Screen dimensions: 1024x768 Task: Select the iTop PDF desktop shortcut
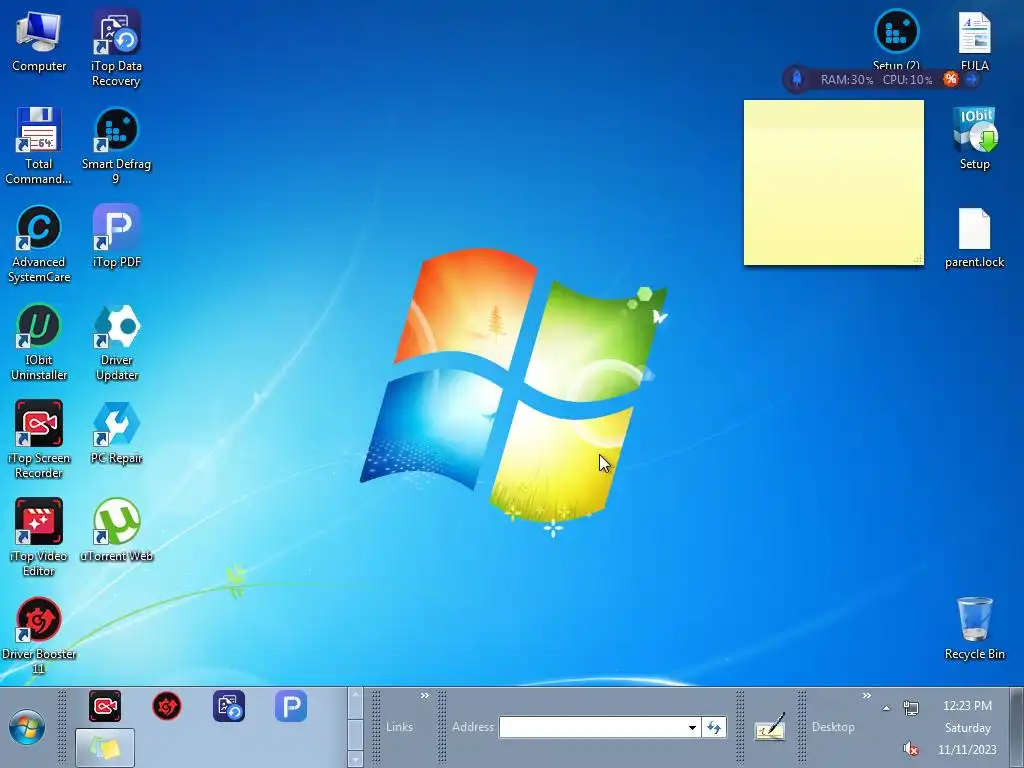pyautogui.click(x=116, y=236)
